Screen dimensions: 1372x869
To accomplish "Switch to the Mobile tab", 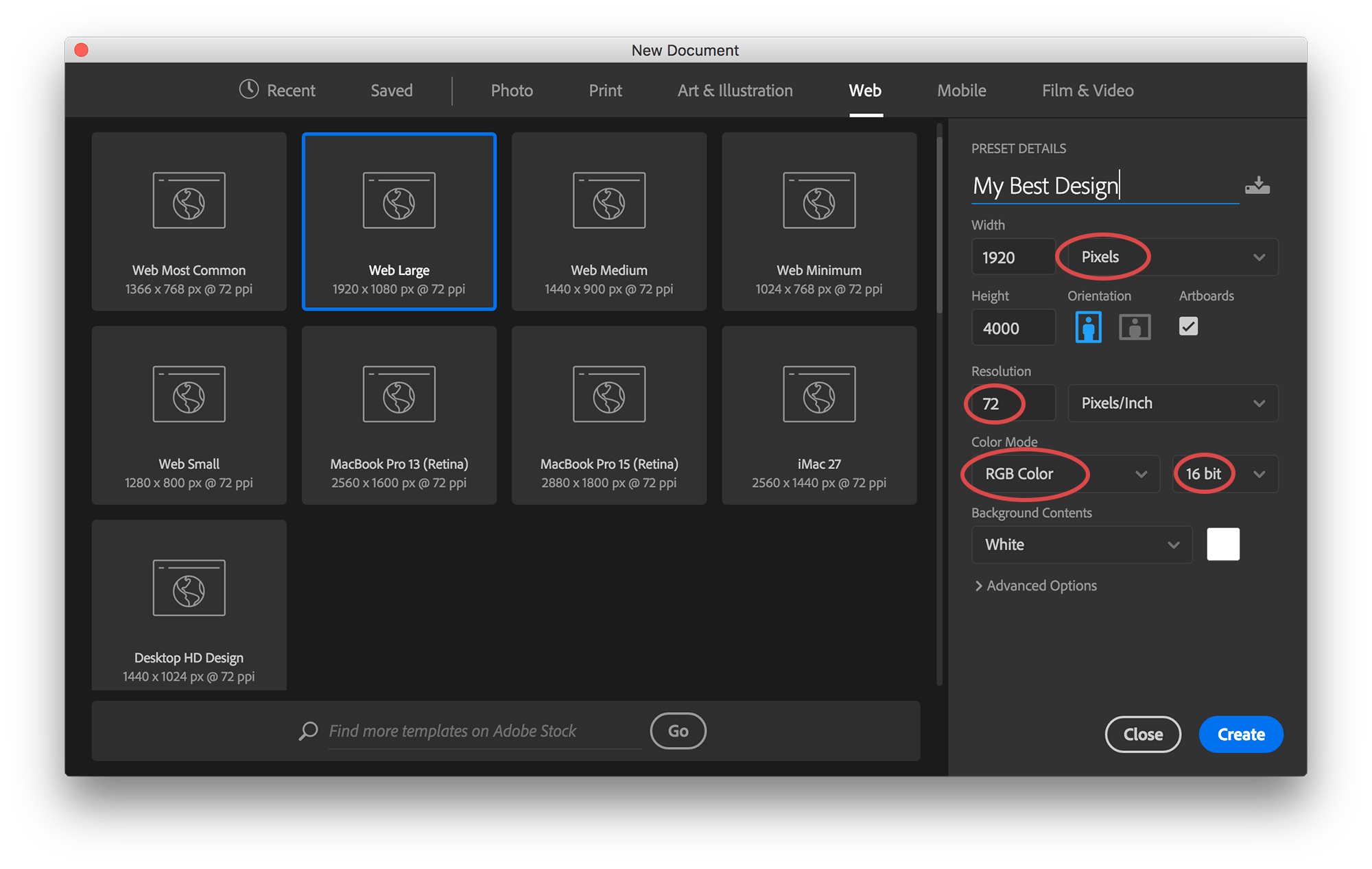I will pyautogui.click(x=962, y=91).
